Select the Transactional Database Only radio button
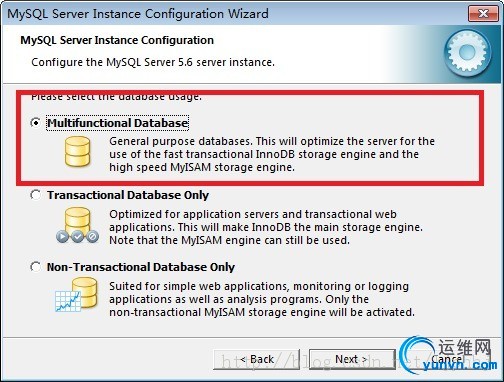The width and height of the screenshot is (504, 382). pos(36,195)
